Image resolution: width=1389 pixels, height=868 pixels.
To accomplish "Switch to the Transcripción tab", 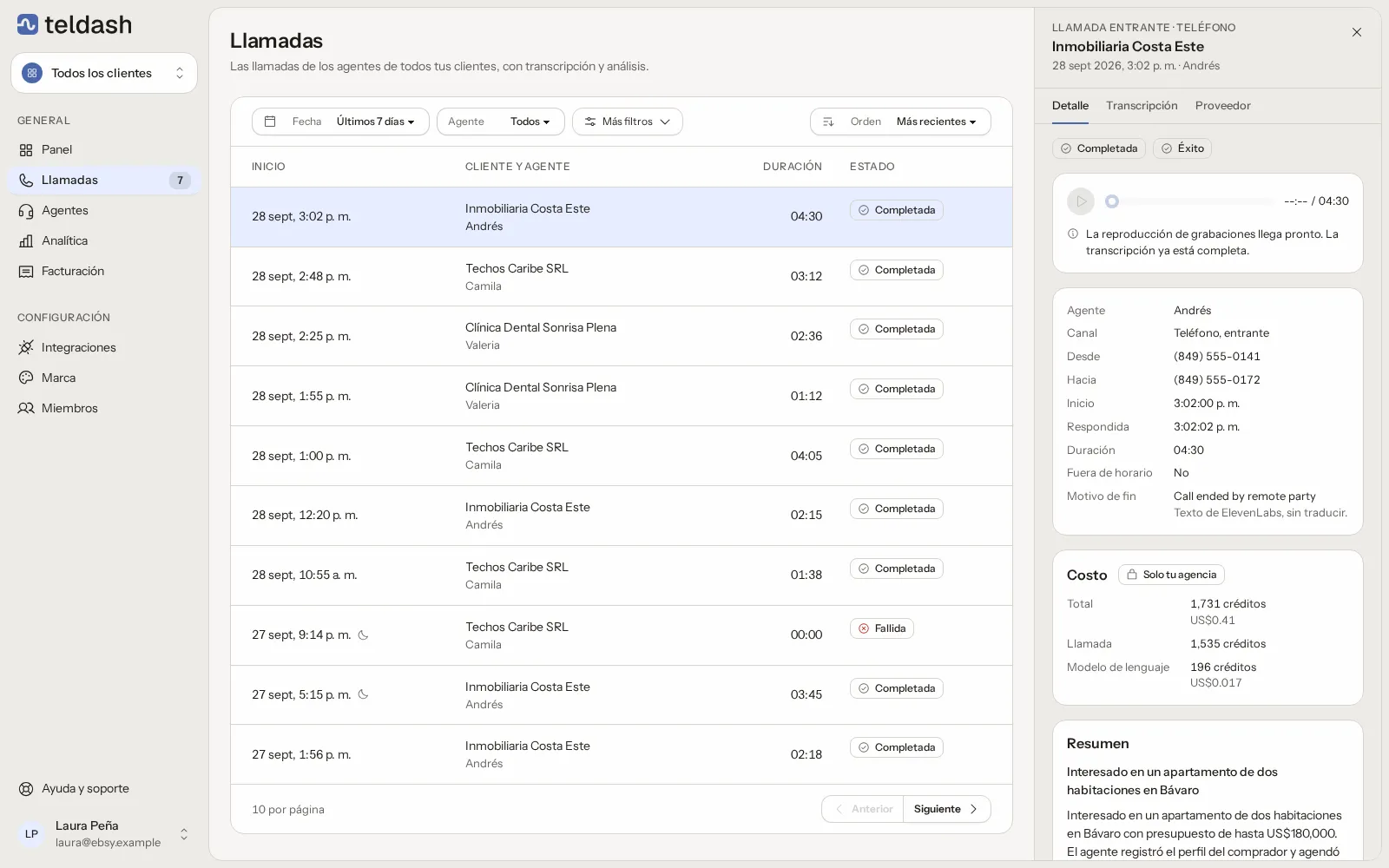I will pyautogui.click(x=1142, y=106).
